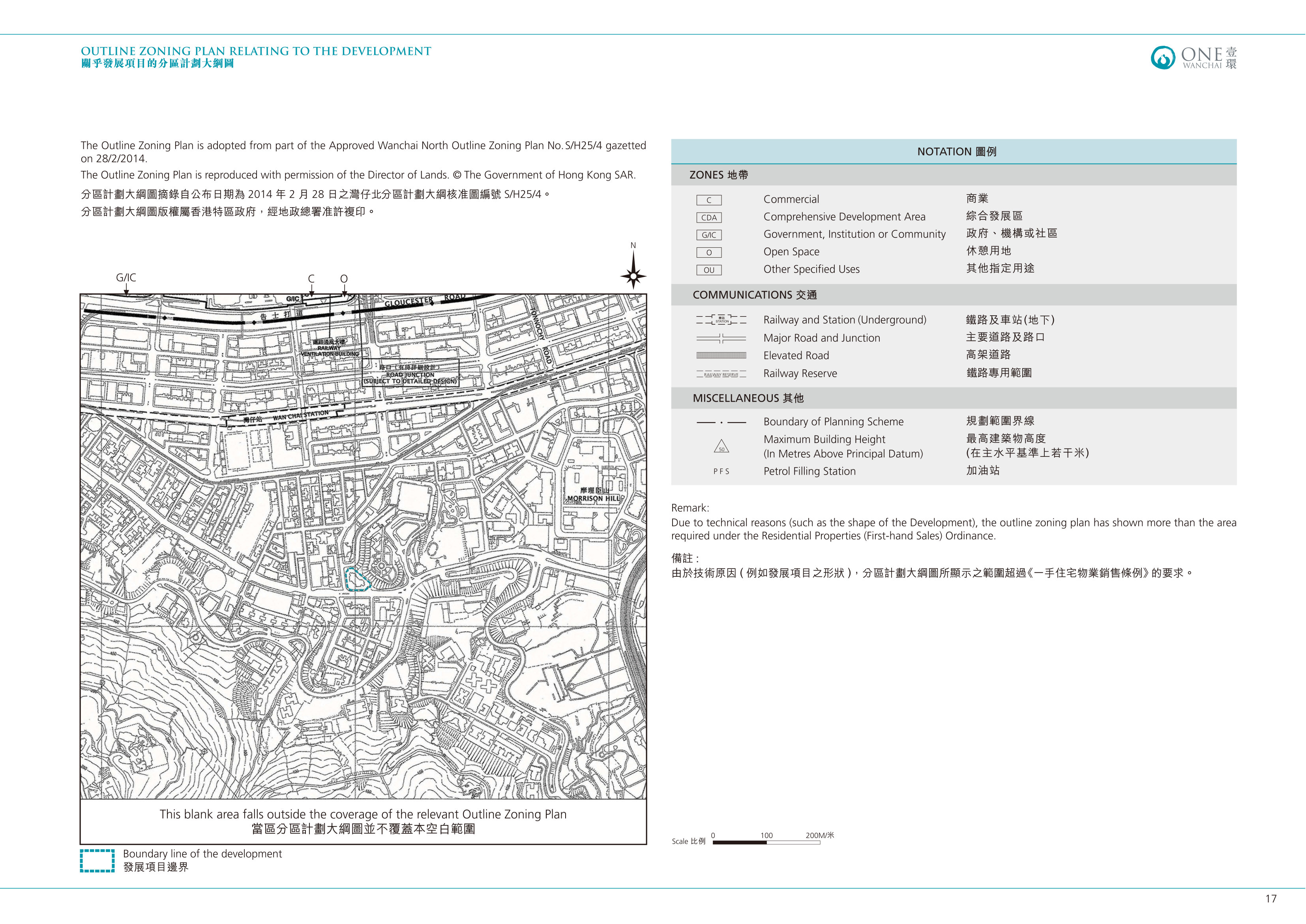Click the Wan Chai Station label on map
This screenshot has height=924, width=1306.
pyautogui.click(x=300, y=416)
